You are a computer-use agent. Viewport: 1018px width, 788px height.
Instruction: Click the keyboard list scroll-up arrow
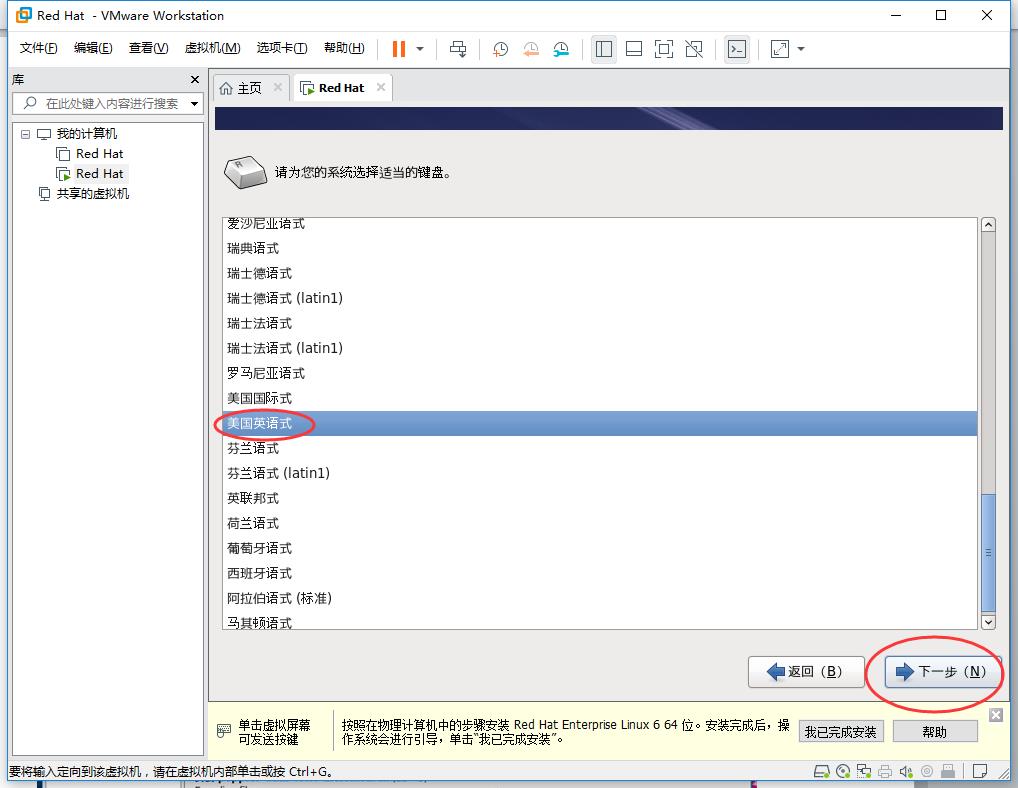point(988,225)
